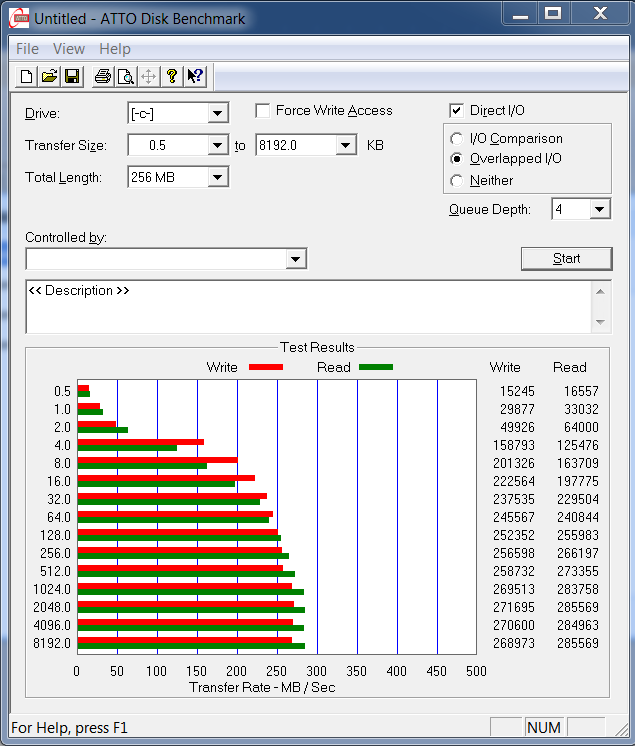The image size is (635, 746).
Task: Click the move crosshair toolbar icon
Action: coord(148,76)
